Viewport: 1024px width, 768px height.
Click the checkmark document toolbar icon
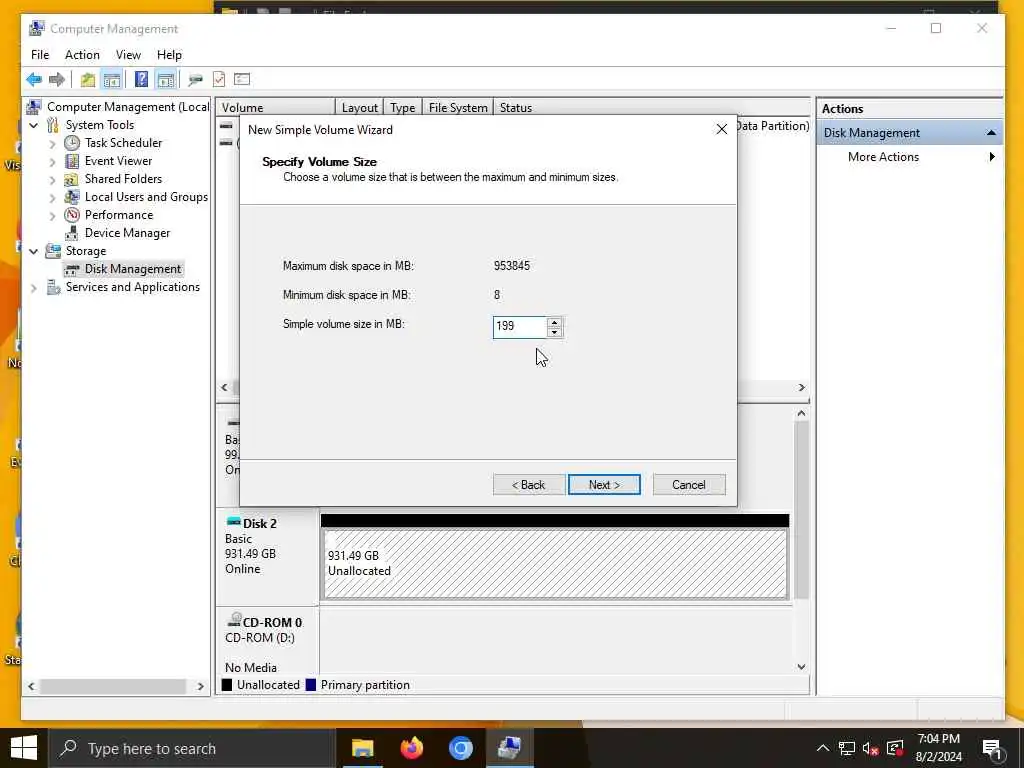point(219,80)
